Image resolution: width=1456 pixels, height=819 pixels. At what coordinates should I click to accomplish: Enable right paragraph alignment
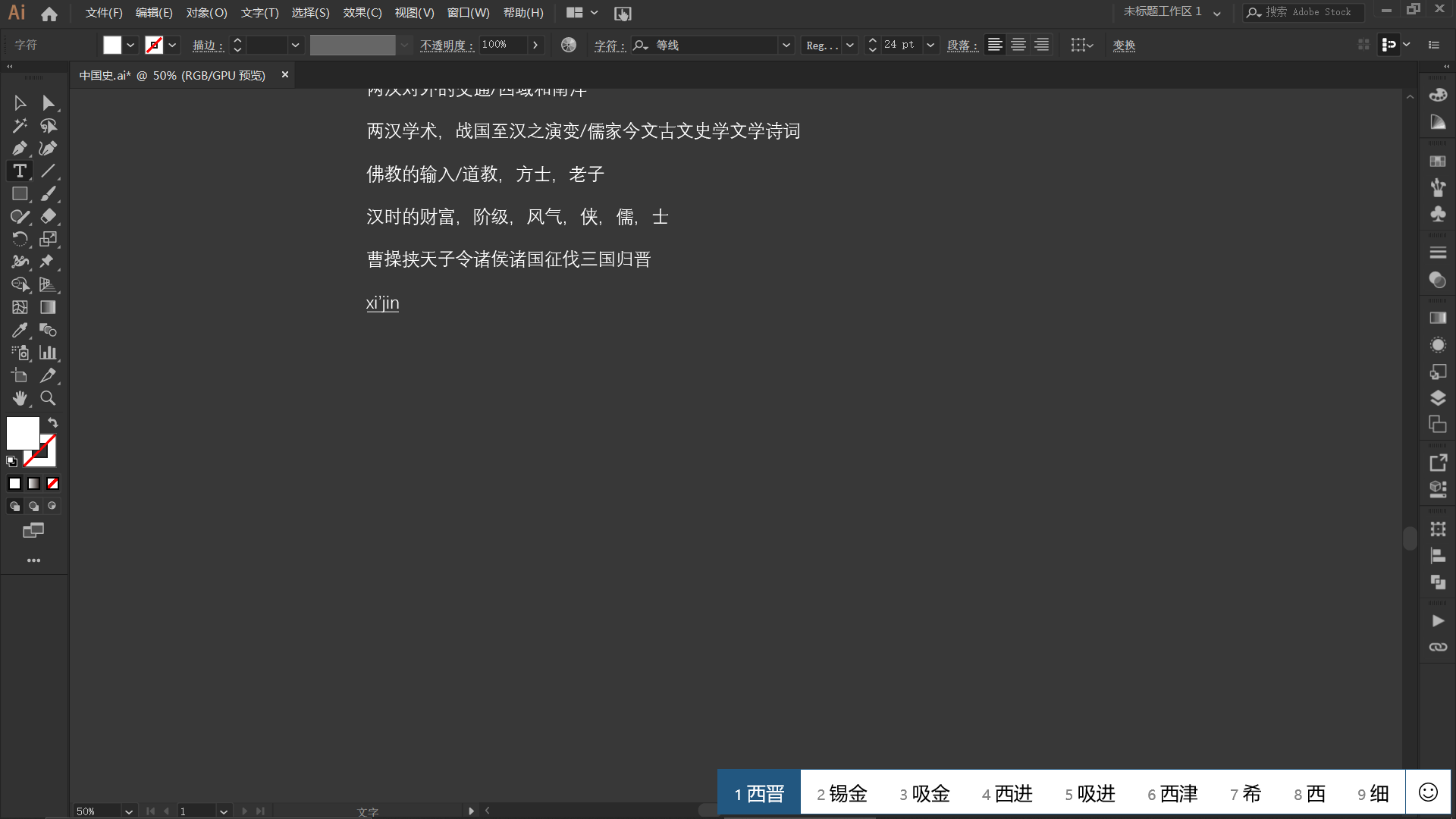click(1042, 45)
